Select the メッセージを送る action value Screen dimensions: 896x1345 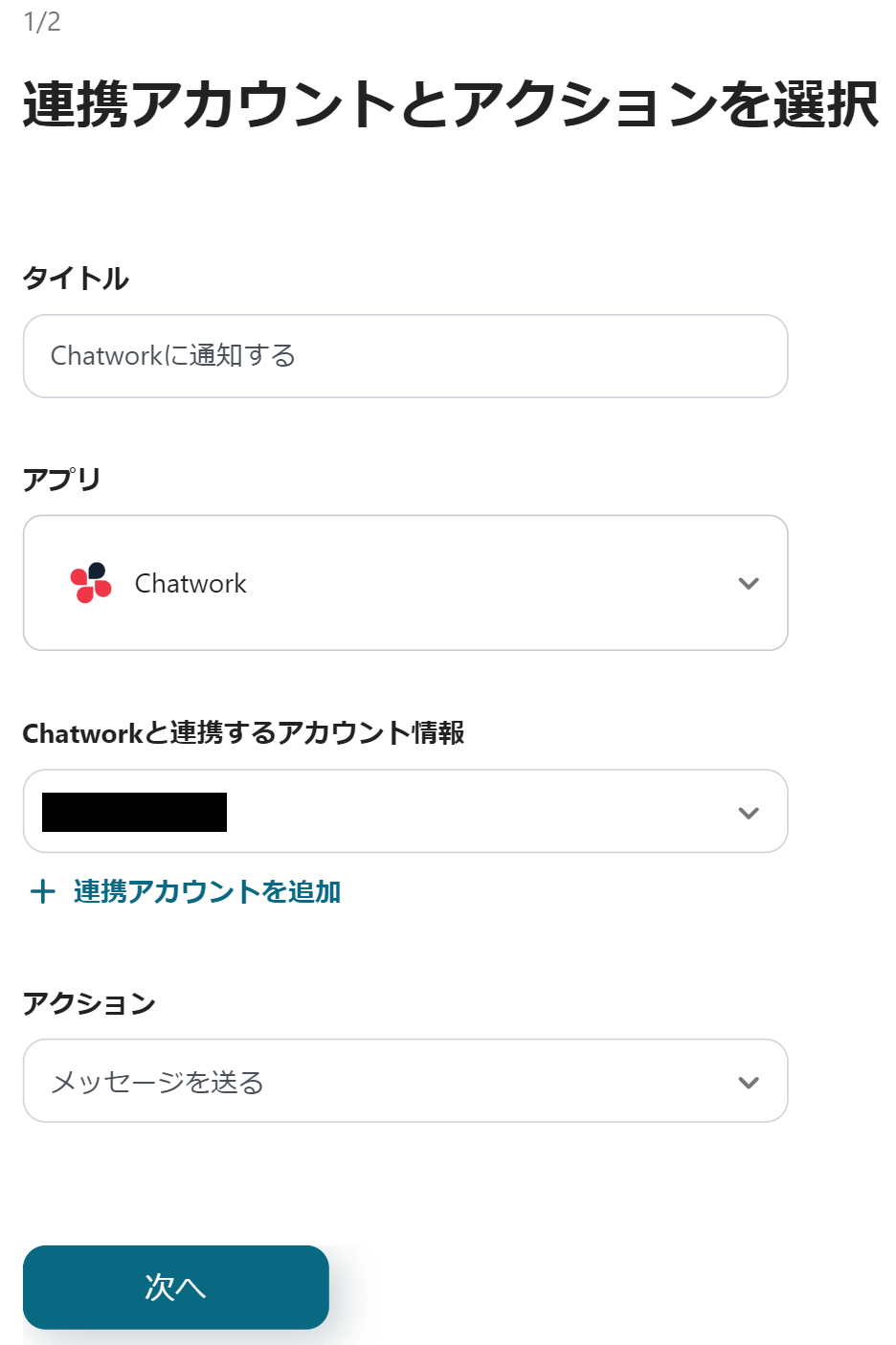[x=157, y=1083]
